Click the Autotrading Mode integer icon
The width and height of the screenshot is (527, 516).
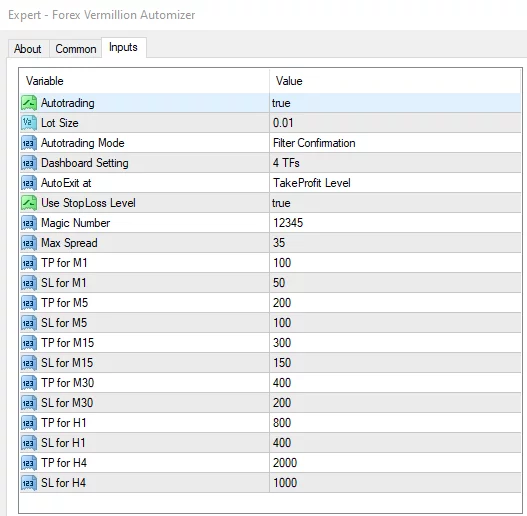[x=29, y=143]
